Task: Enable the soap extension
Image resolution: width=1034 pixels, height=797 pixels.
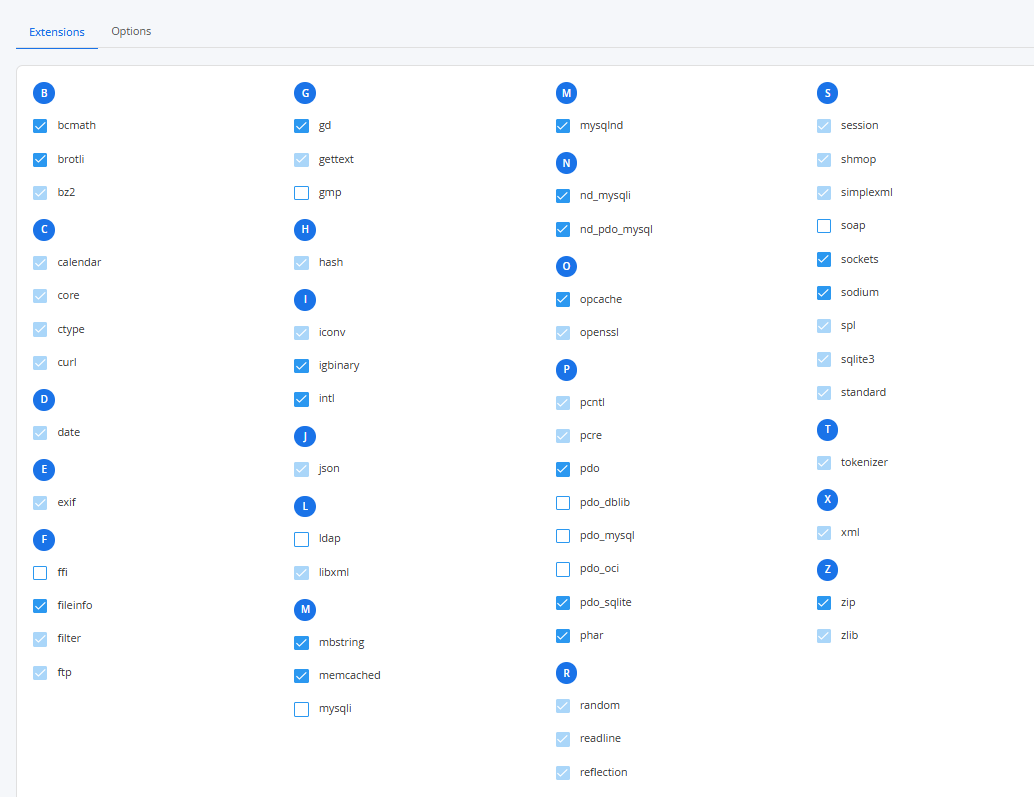Action: pos(824,226)
